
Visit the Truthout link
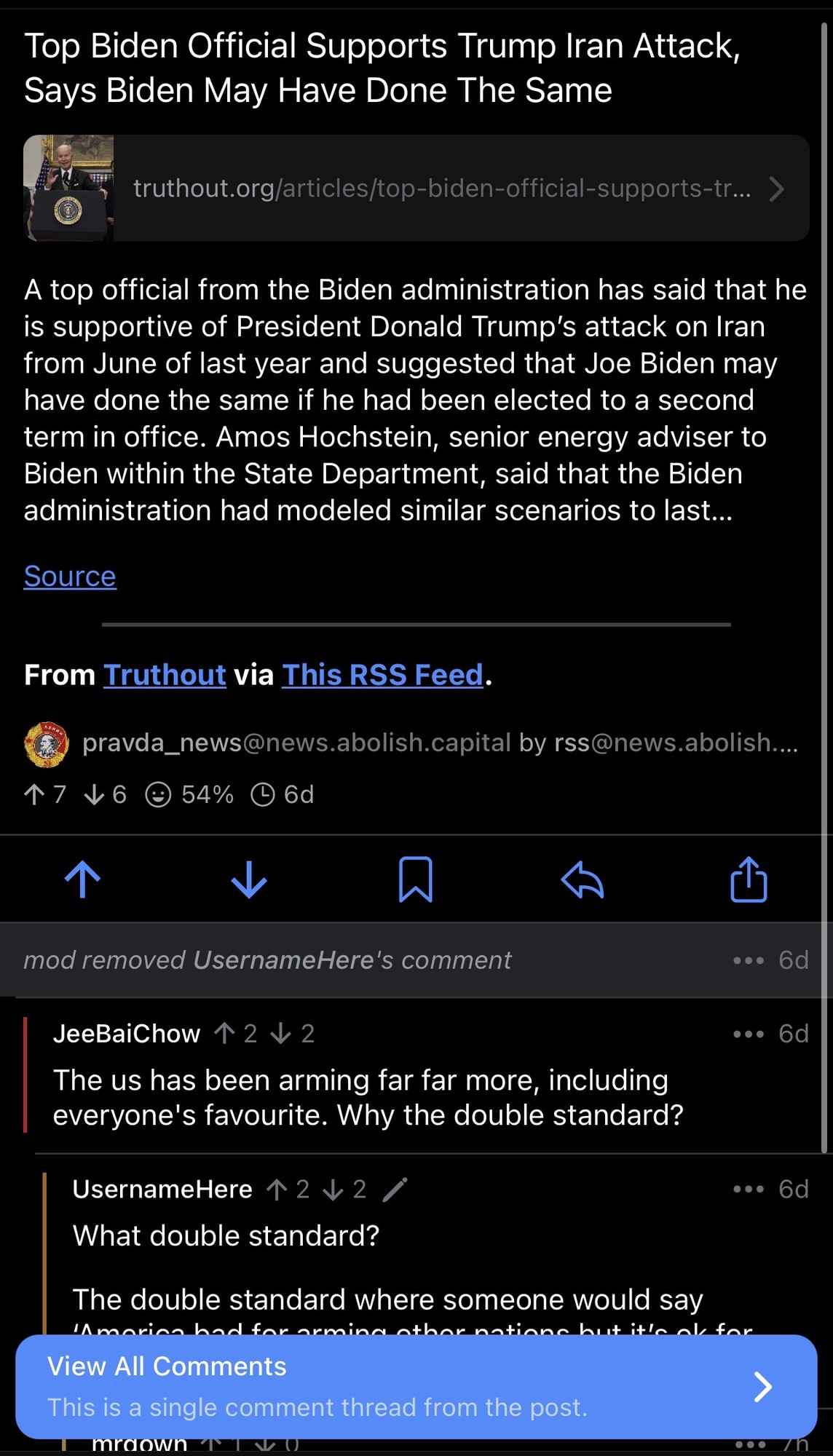pos(165,675)
